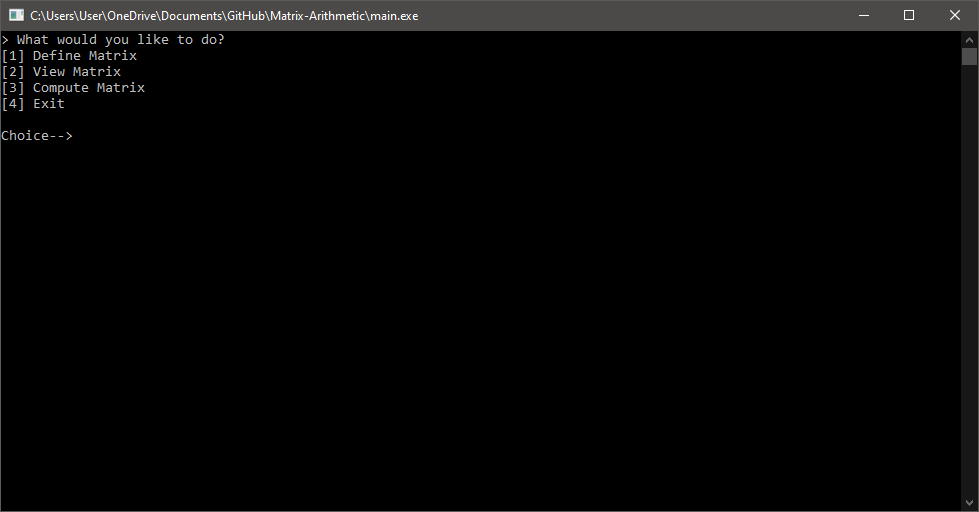Click the "[1] Define Matrix" line
Viewport: 979px width, 512px height.
tap(69, 56)
